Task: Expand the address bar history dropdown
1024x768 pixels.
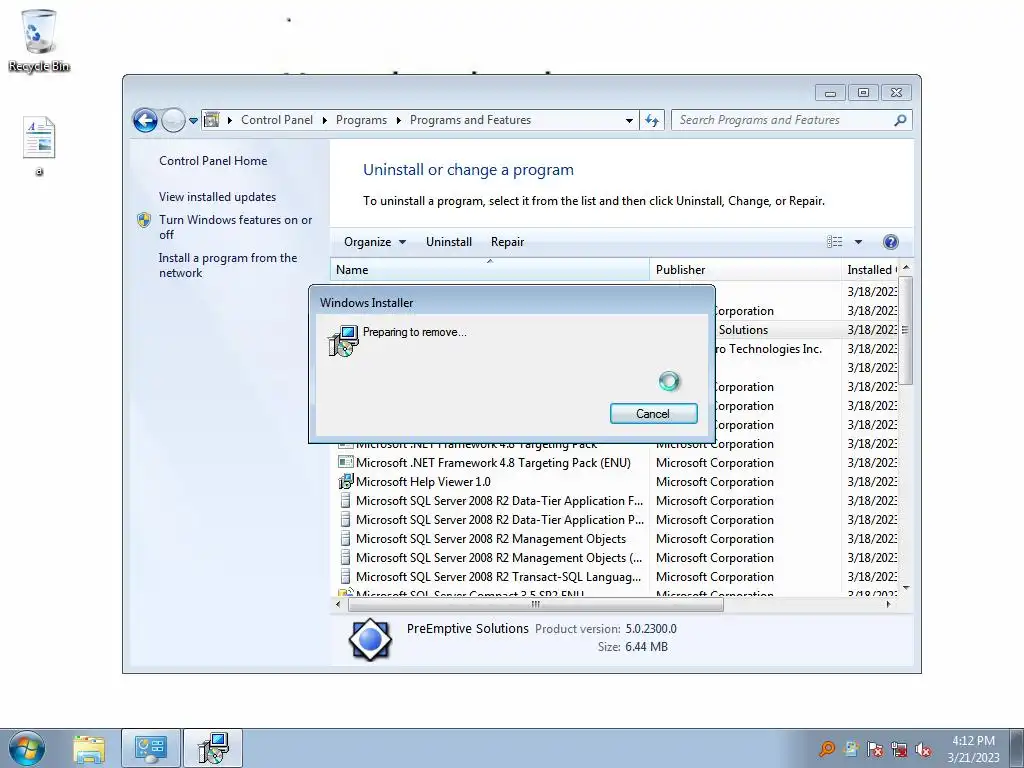Action: [629, 120]
